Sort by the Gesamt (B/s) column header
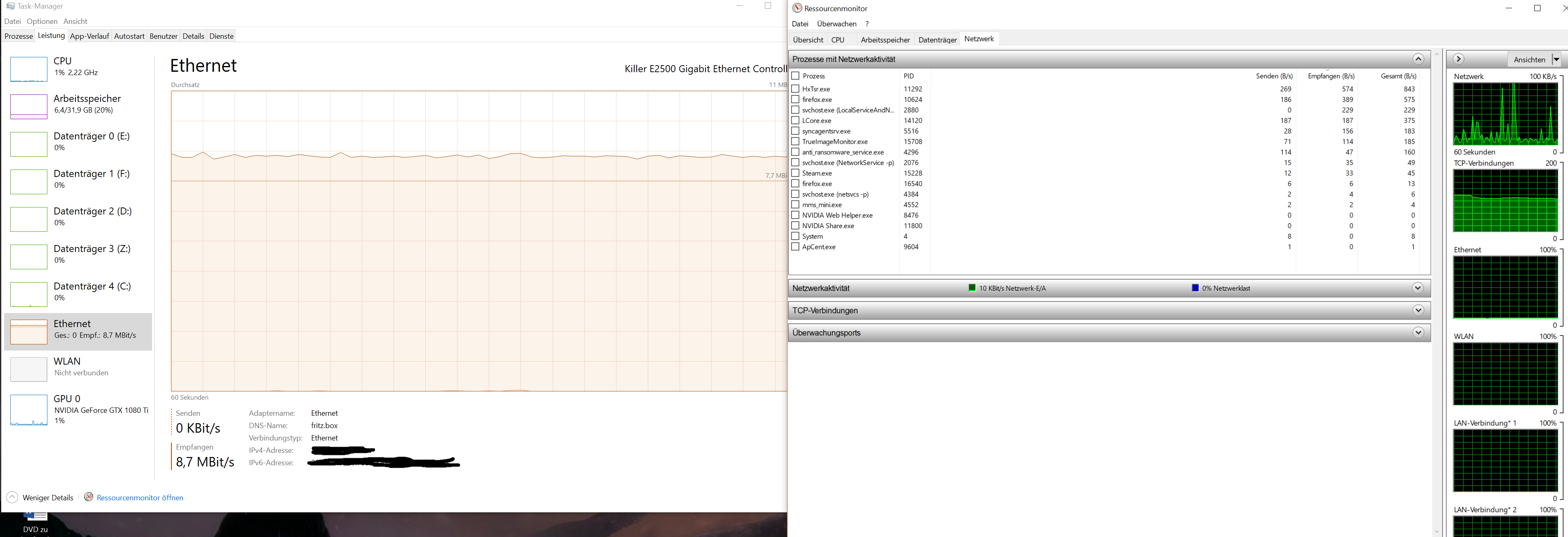 click(1398, 76)
